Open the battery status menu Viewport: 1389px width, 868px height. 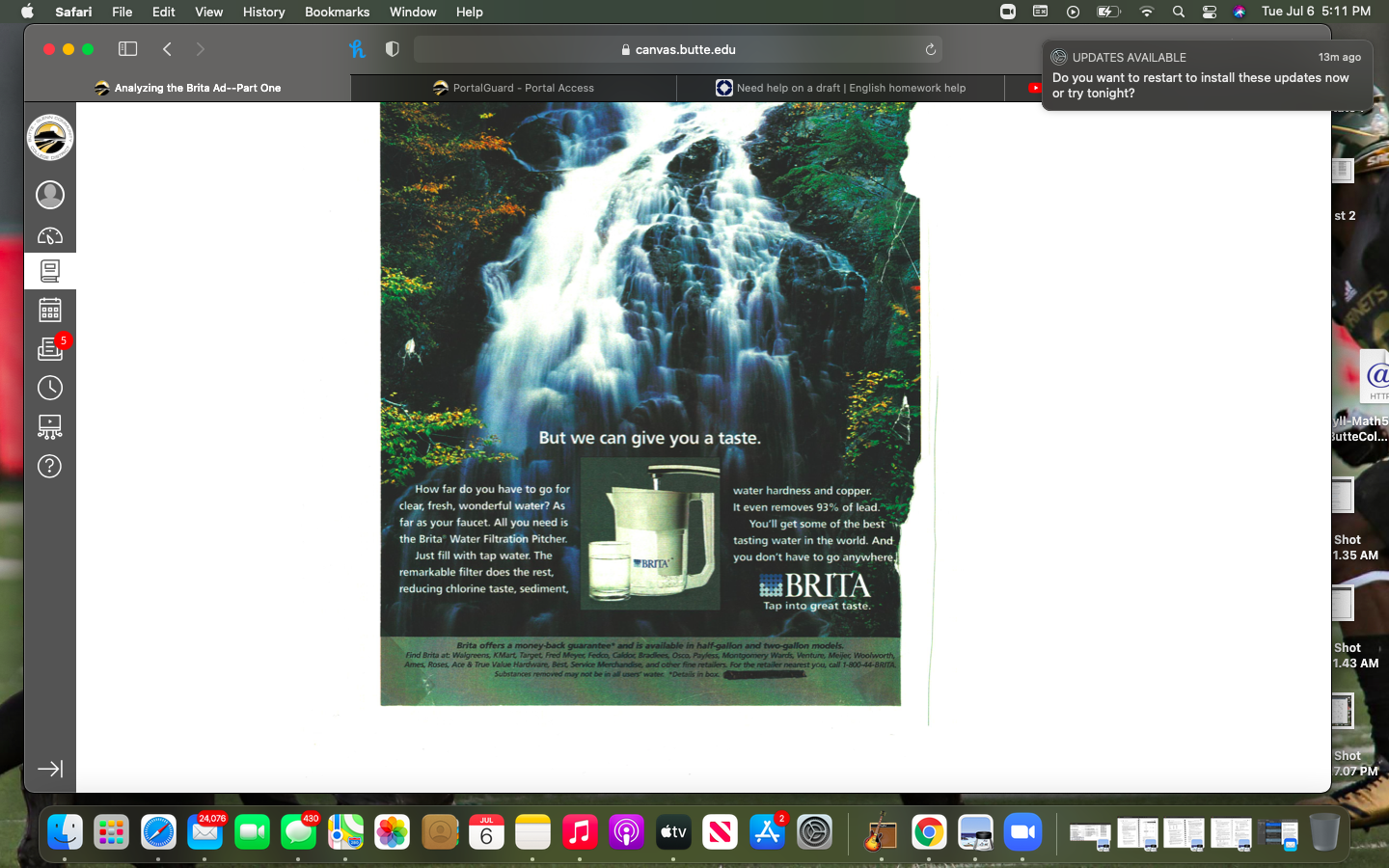pos(1108,12)
